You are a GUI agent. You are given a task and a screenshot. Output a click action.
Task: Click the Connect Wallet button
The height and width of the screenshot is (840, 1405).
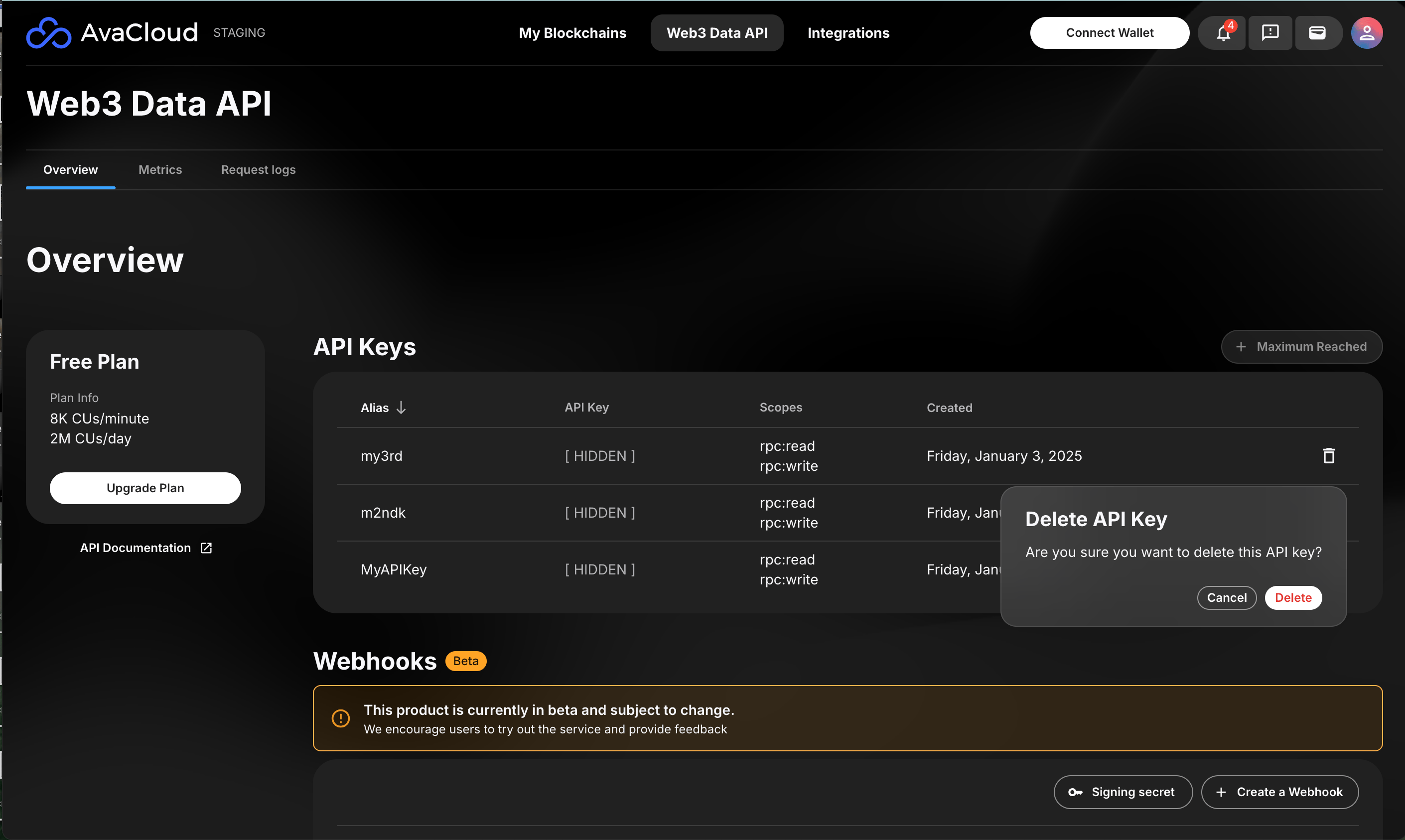point(1109,33)
